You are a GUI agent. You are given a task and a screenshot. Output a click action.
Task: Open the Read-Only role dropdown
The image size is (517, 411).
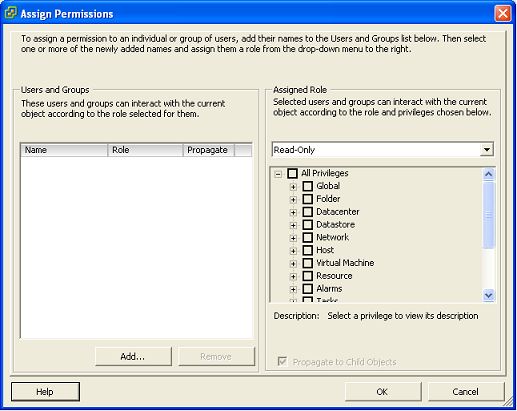tap(487, 150)
